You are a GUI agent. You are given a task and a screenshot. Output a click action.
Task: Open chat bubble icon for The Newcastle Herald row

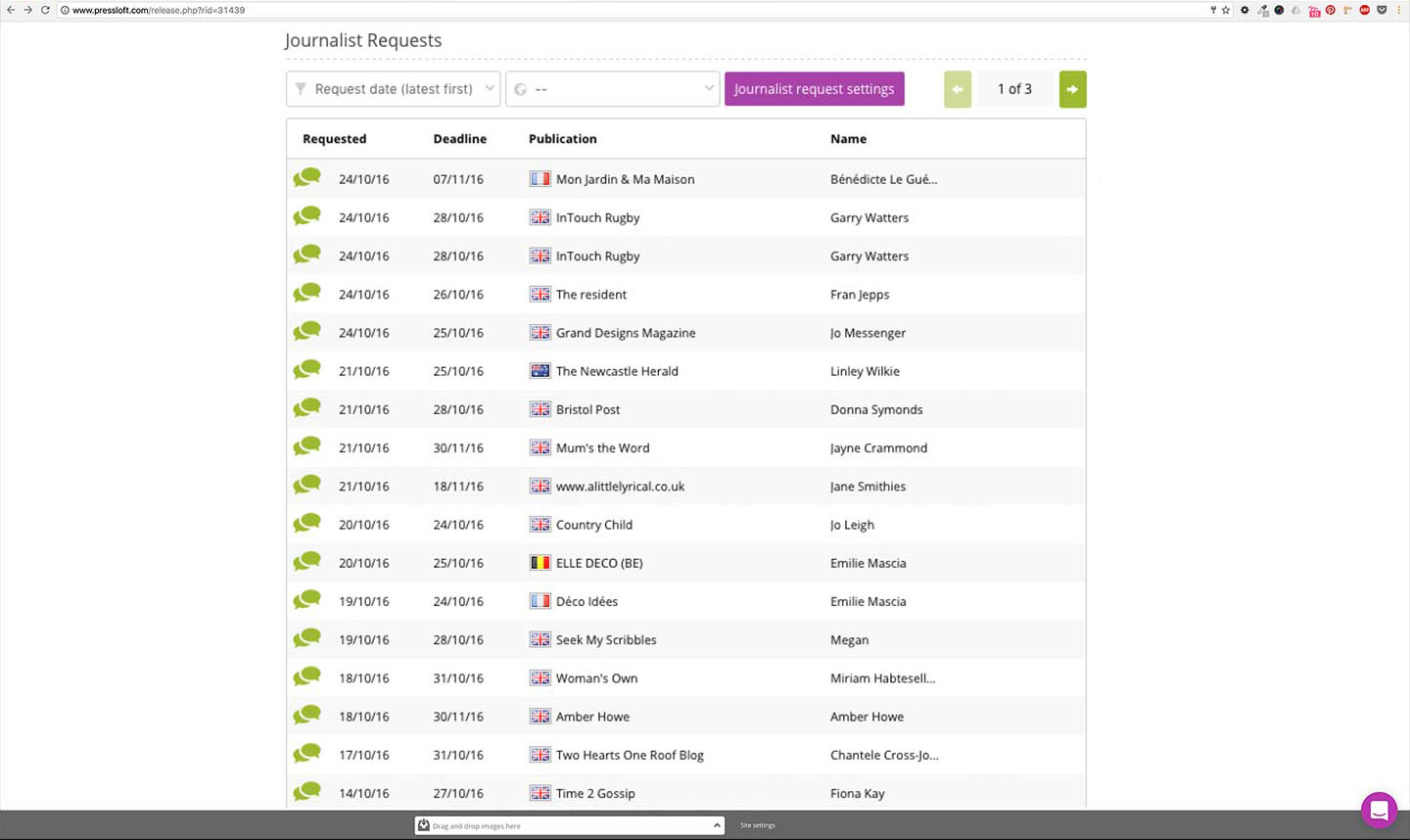306,369
